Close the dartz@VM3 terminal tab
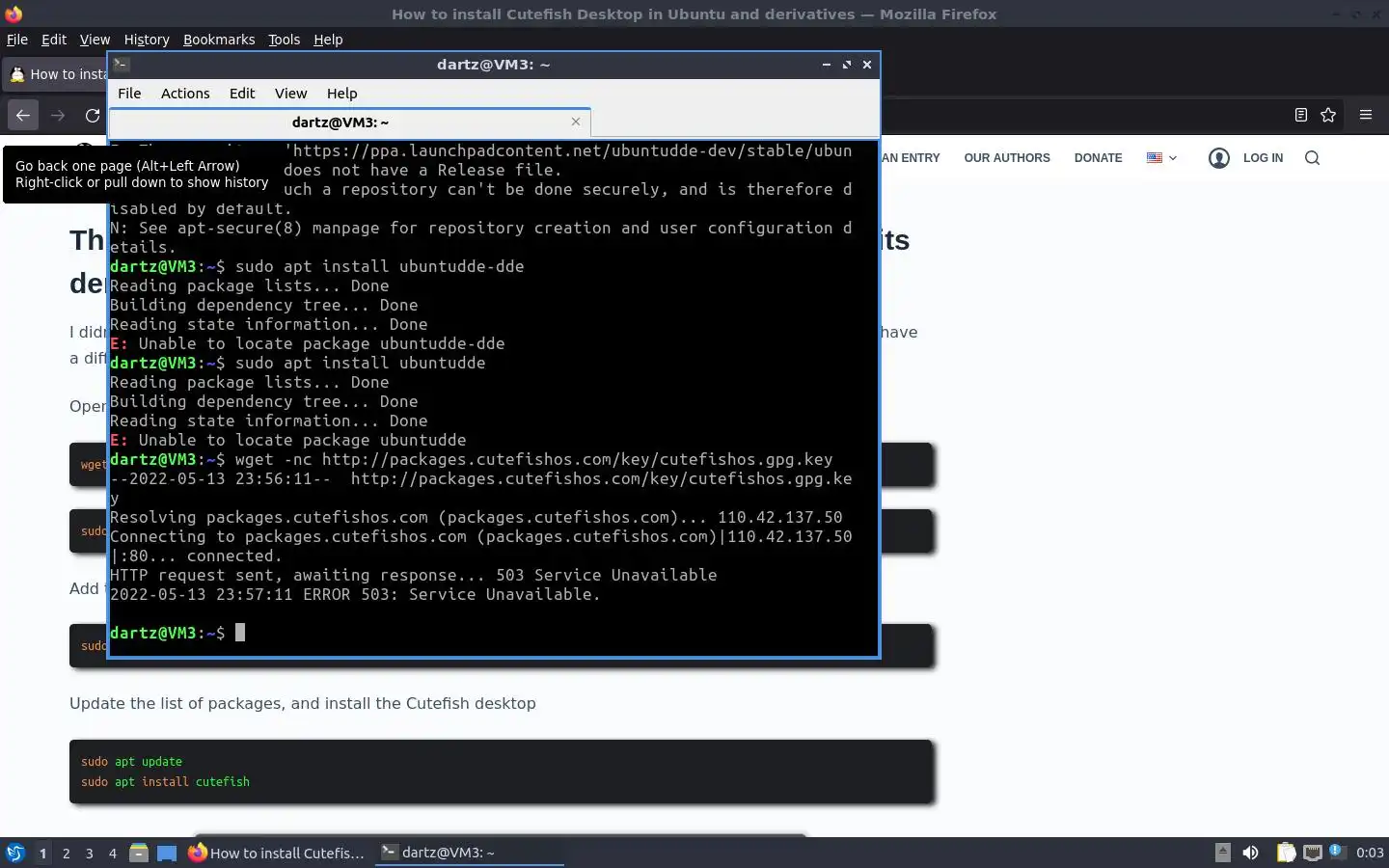This screenshot has width=1389, height=868. click(x=576, y=122)
